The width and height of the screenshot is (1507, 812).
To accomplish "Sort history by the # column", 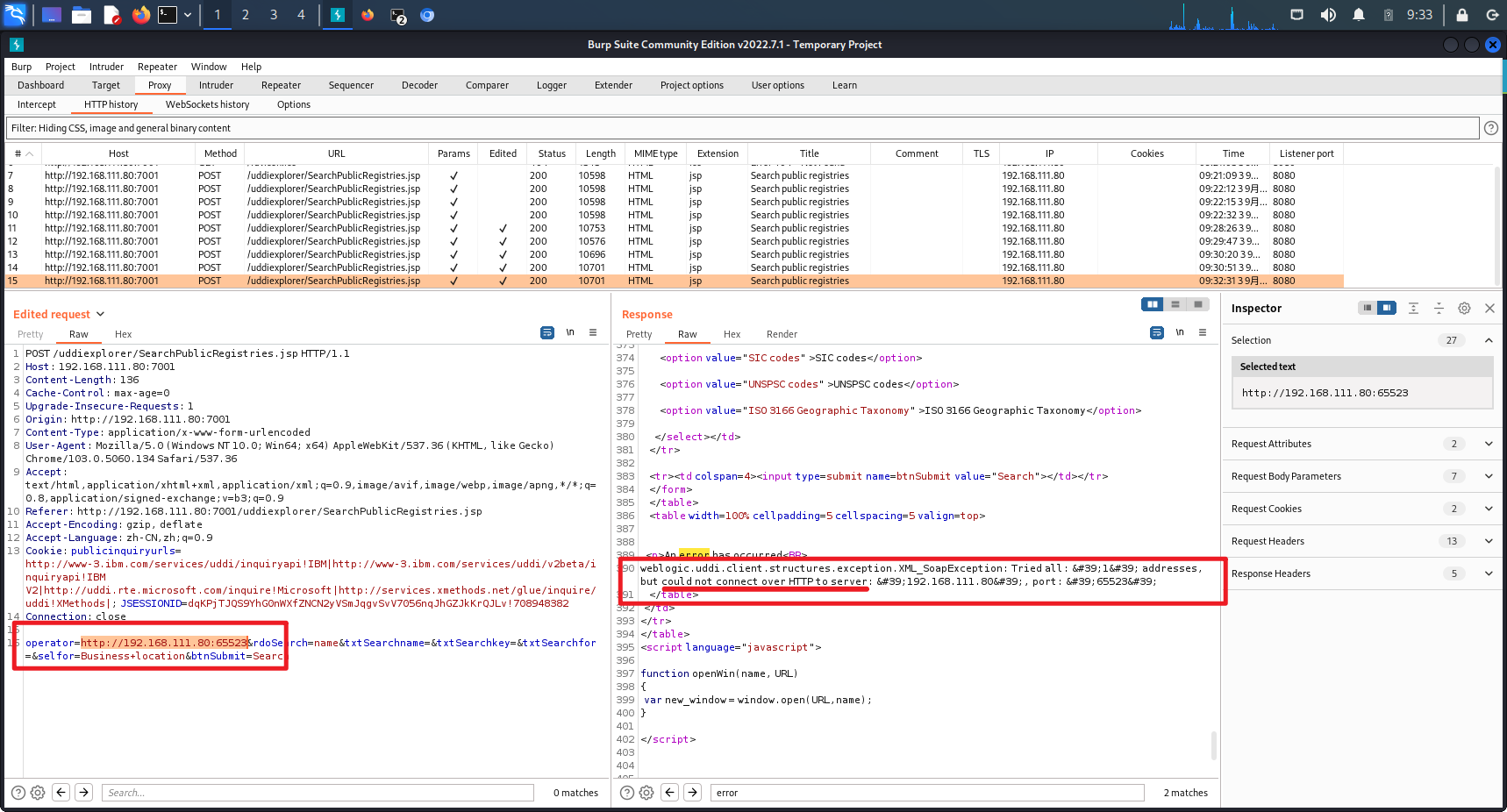I will pyautogui.click(x=24, y=153).
